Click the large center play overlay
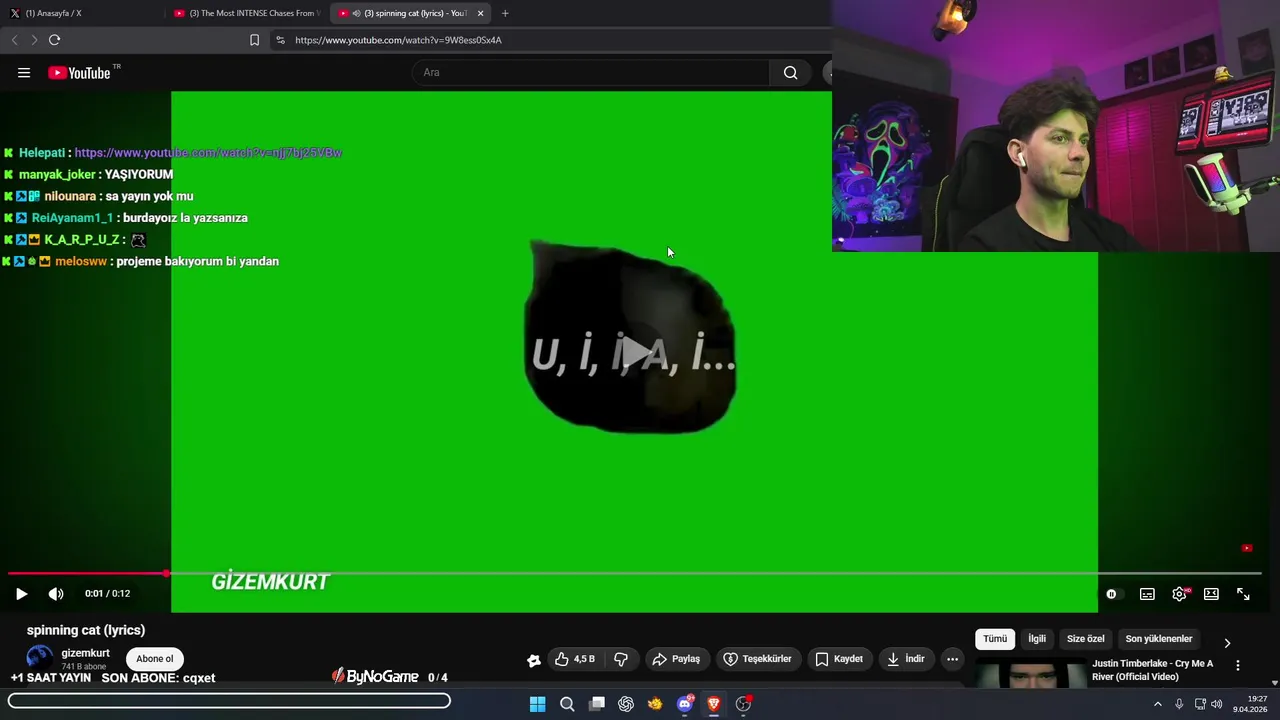 pos(635,352)
